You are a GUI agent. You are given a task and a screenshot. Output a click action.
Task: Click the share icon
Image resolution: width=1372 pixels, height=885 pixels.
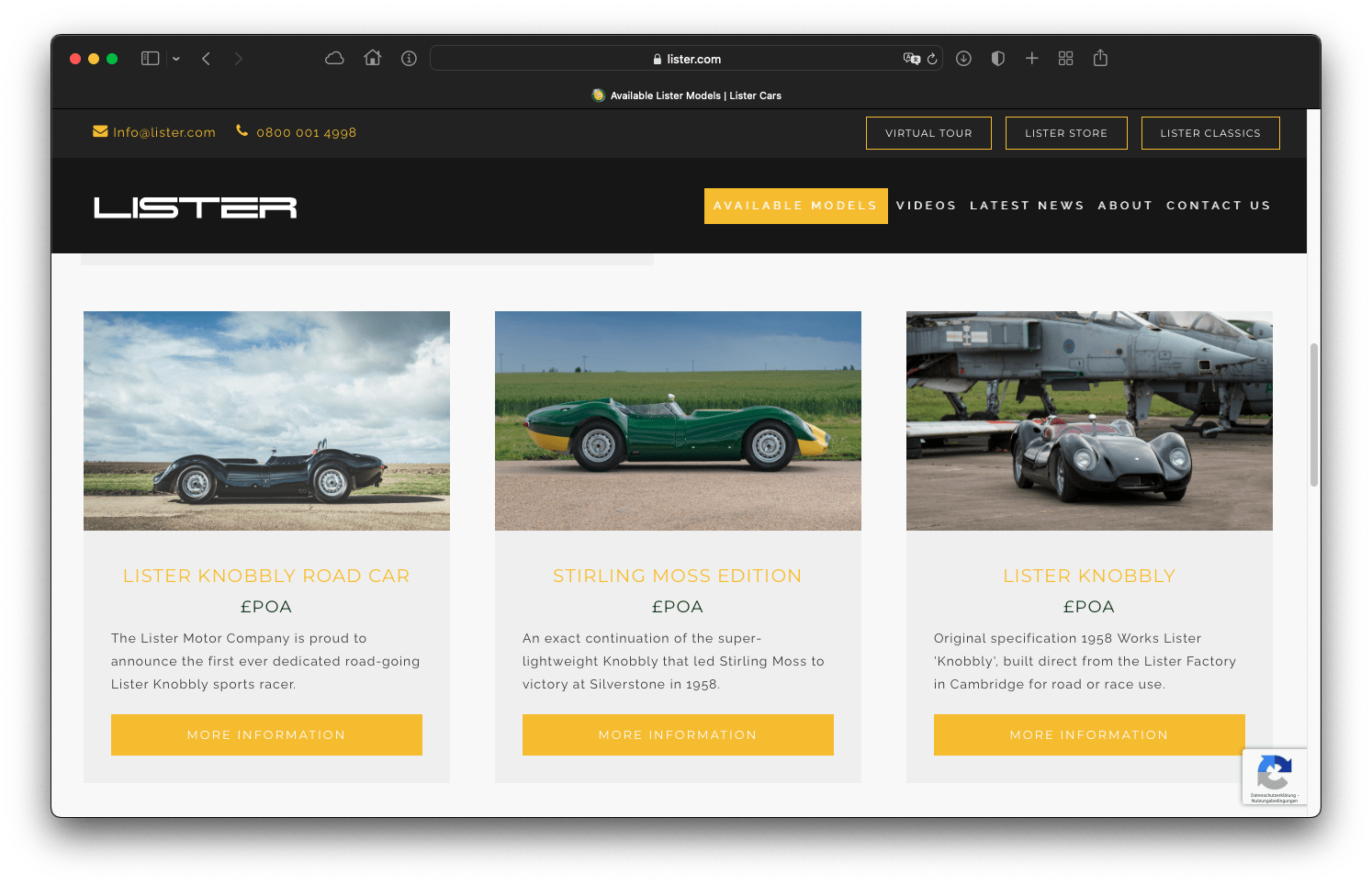click(x=1101, y=58)
